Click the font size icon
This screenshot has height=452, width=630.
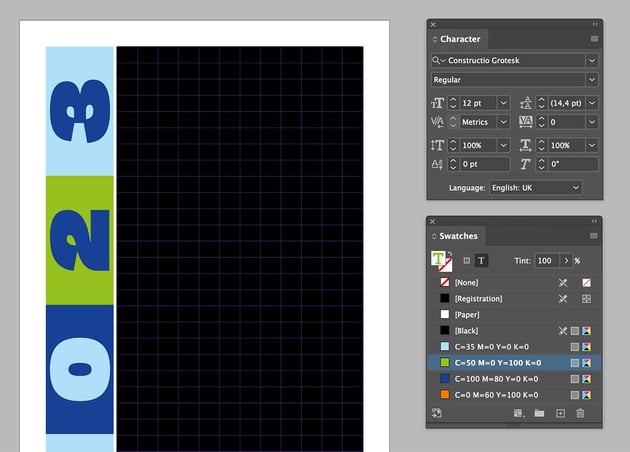(438, 103)
